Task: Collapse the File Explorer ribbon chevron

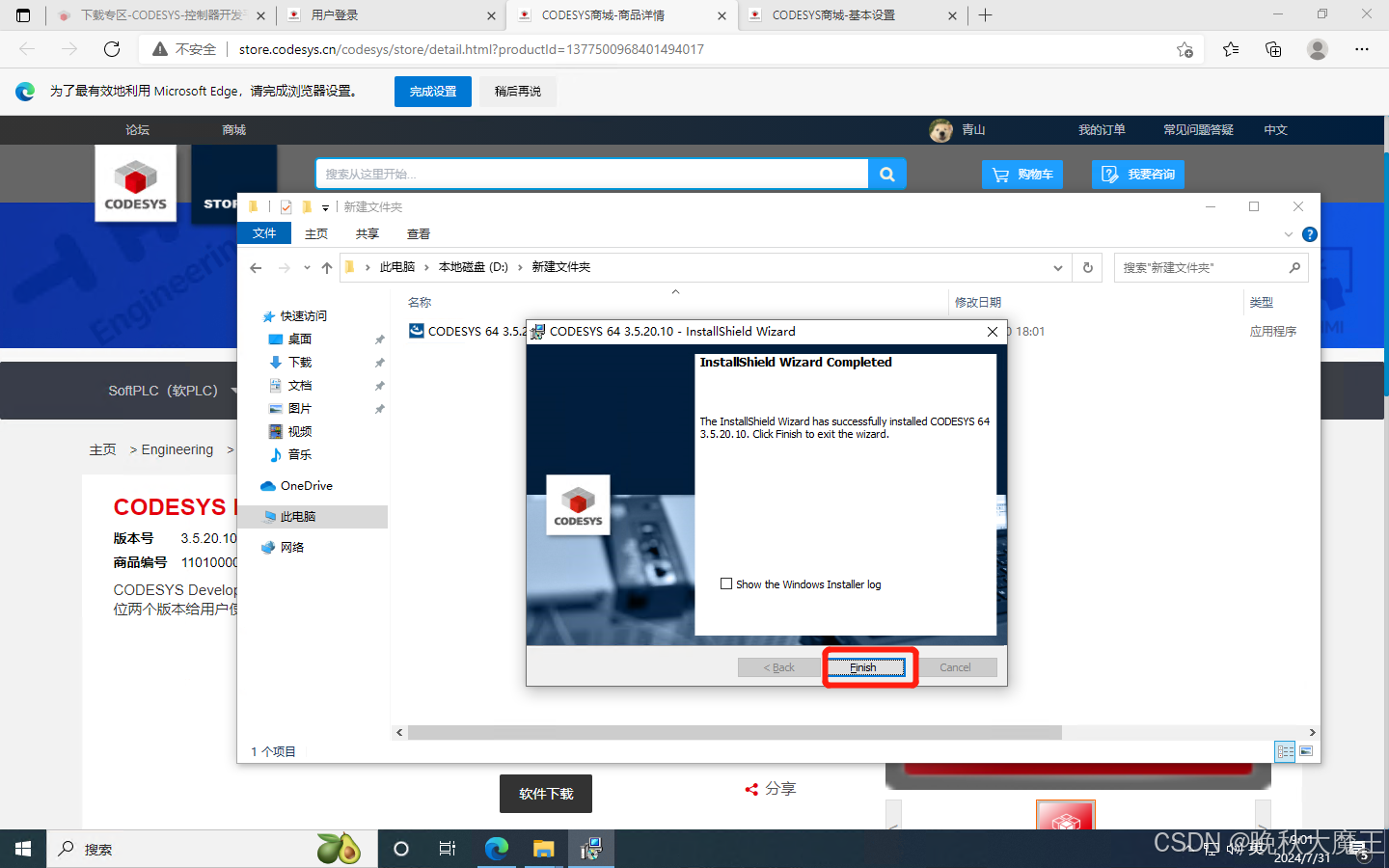Action: [1288, 234]
